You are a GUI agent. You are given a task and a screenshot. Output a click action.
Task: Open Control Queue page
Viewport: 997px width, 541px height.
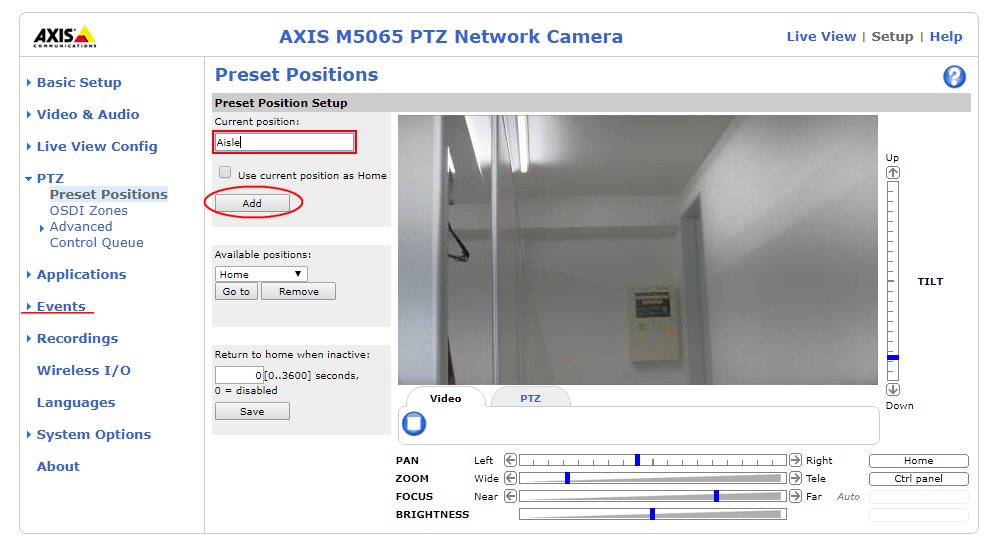[97, 243]
